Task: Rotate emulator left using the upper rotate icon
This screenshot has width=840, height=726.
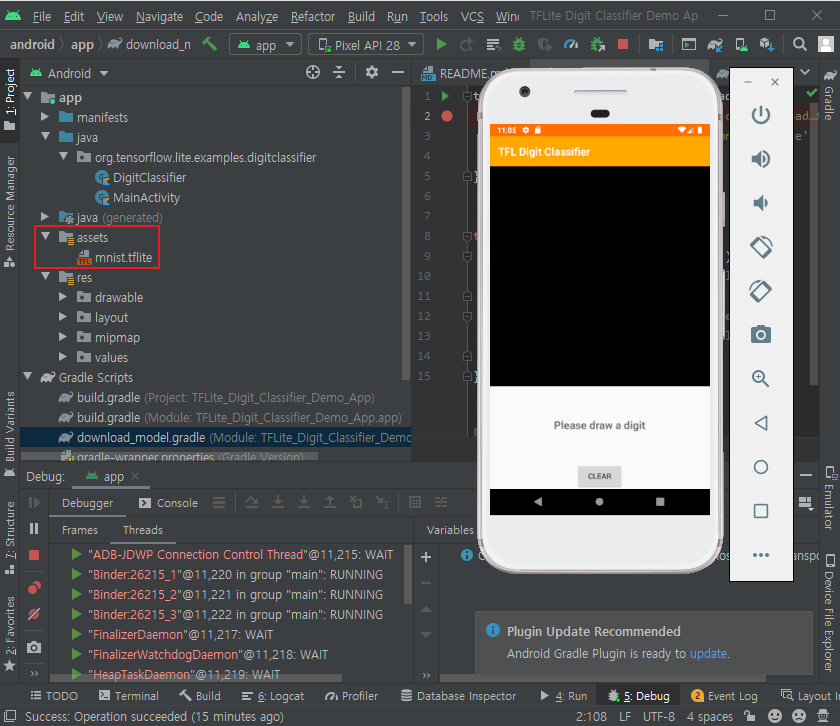Action: pyautogui.click(x=761, y=247)
